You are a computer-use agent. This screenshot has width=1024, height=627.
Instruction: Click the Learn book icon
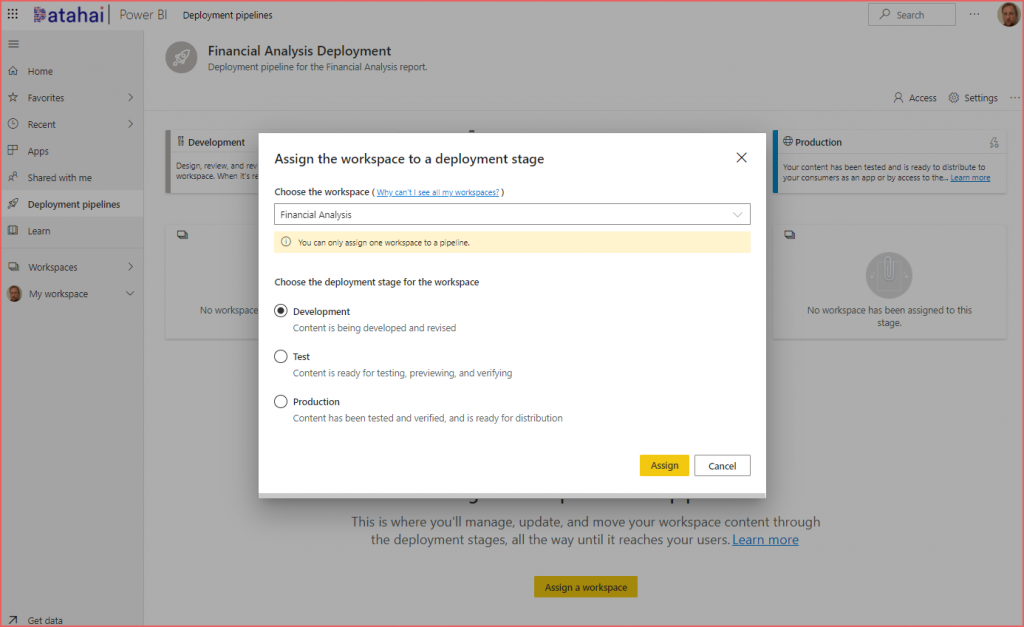(x=13, y=231)
